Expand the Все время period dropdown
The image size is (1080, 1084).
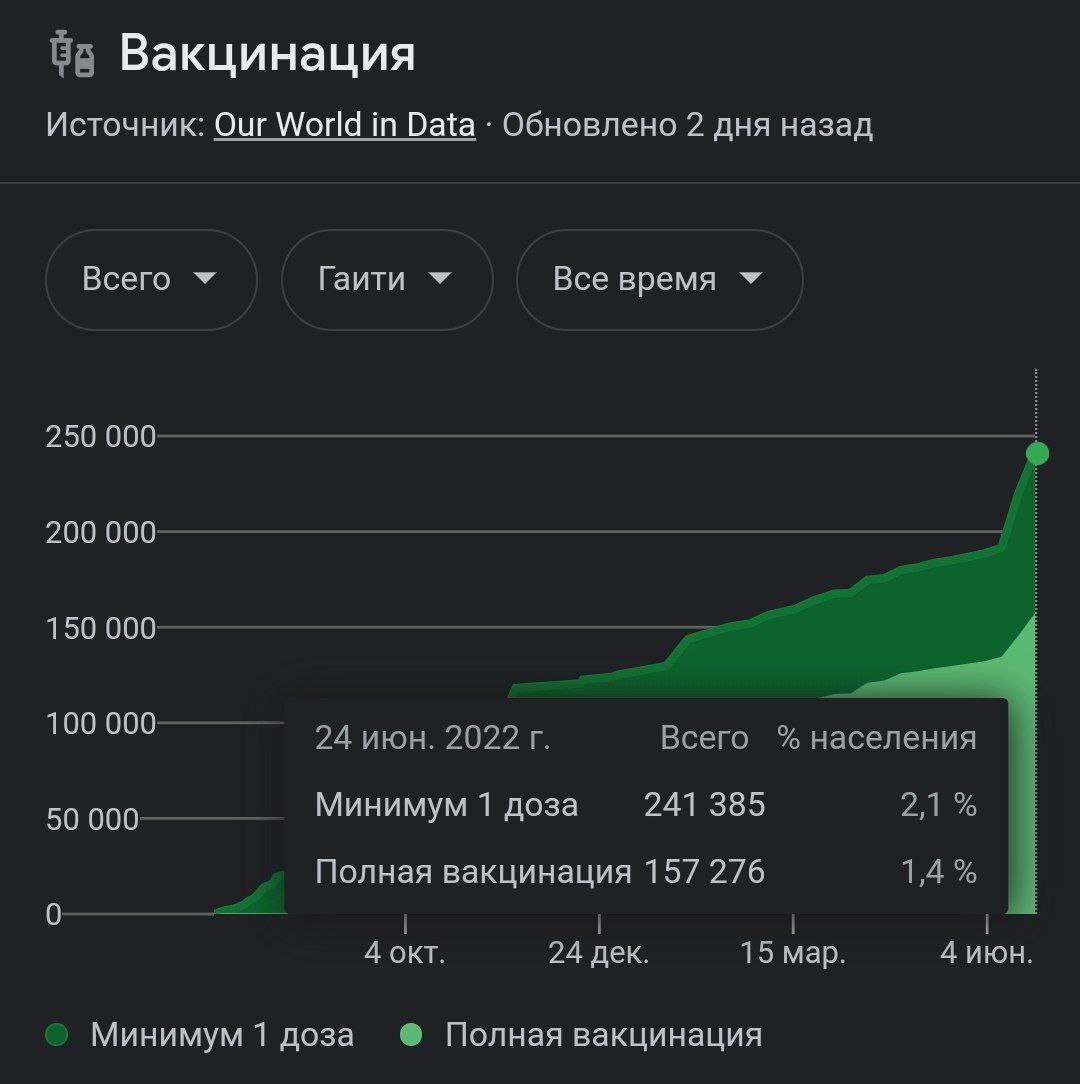coord(660,279)
